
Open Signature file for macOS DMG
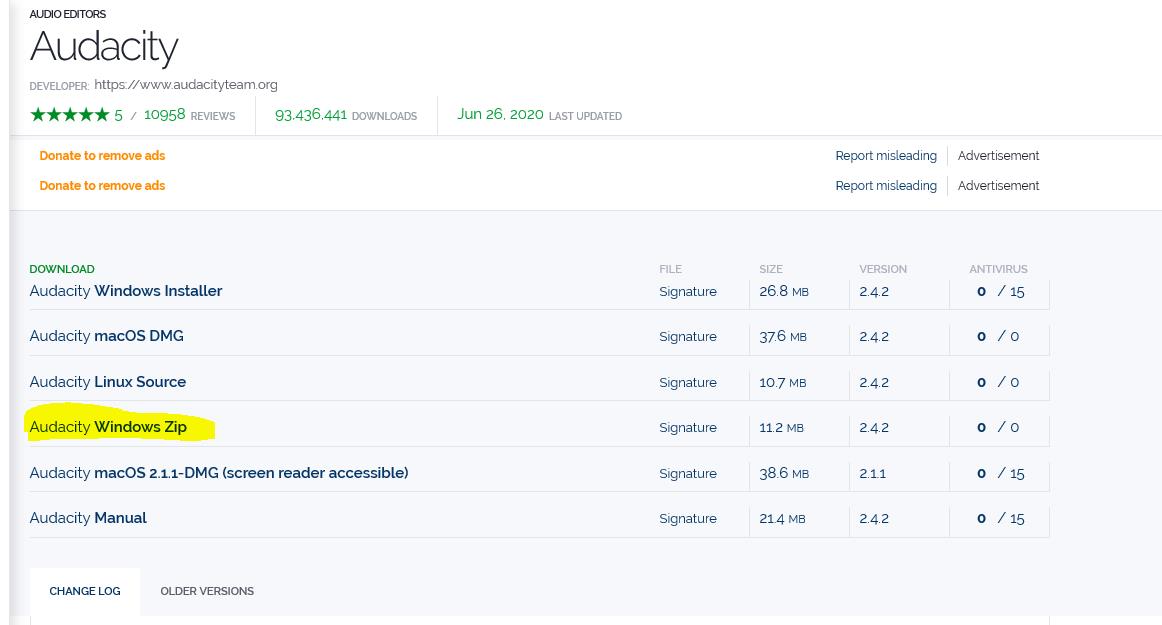[x=688, y=337]
